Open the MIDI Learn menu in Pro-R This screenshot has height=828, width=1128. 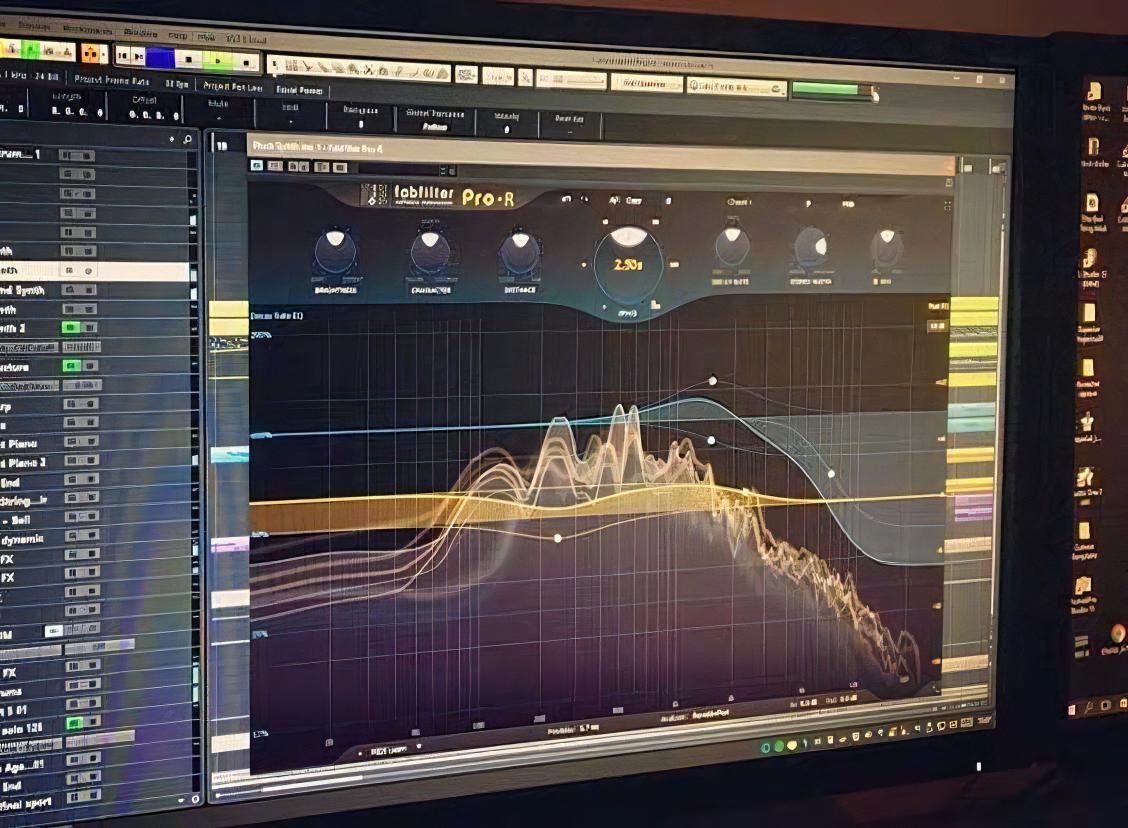pyautogui.click(x=388, y=751)
